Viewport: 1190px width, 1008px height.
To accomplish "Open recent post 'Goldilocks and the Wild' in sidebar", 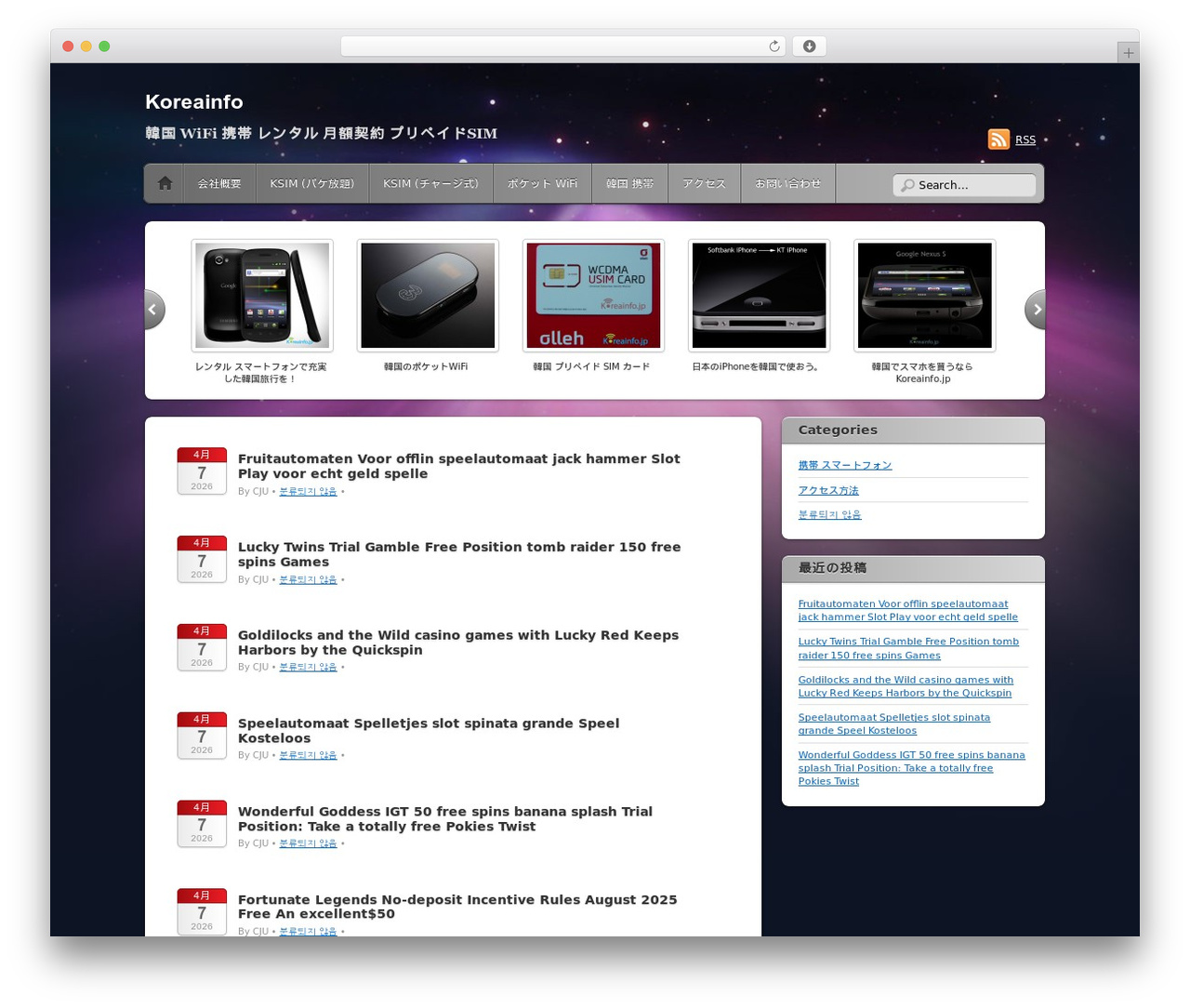I will pyautogui.click(x=906, y=686).
